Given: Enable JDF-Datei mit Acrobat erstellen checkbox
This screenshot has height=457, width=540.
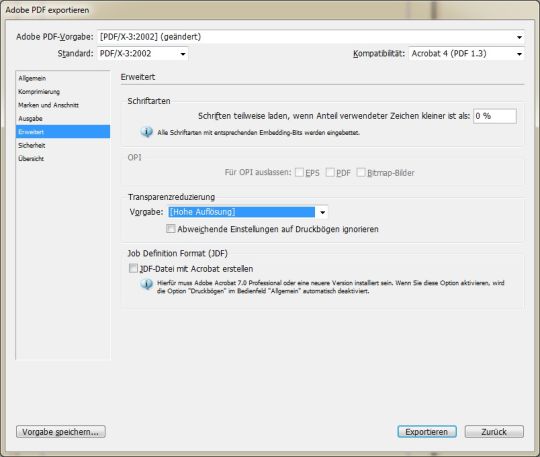Looking at the screenshot, I should [x=133, y=268].
